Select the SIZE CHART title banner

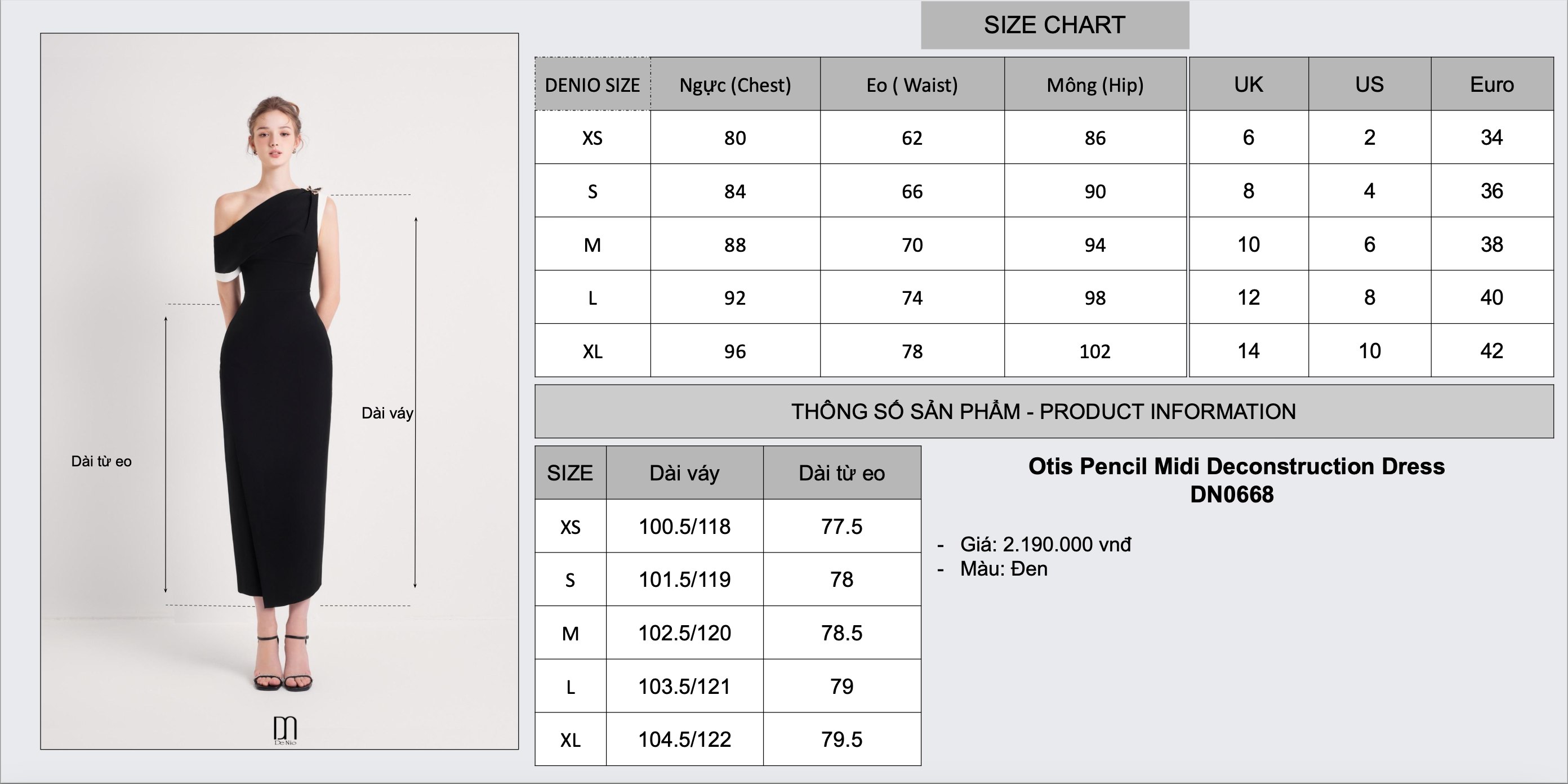tap(1054, 25)
